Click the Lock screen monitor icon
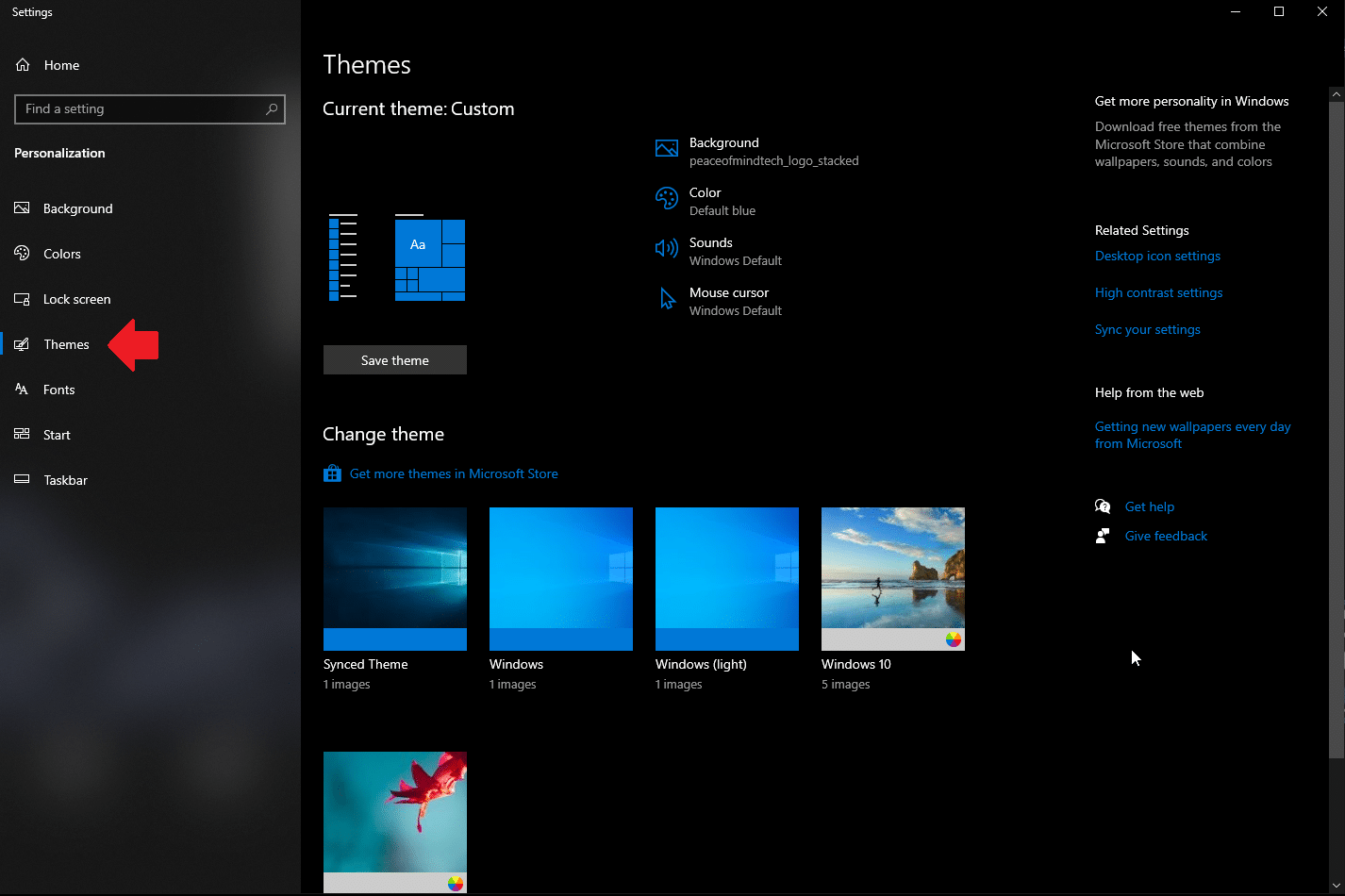 point(22,299)
